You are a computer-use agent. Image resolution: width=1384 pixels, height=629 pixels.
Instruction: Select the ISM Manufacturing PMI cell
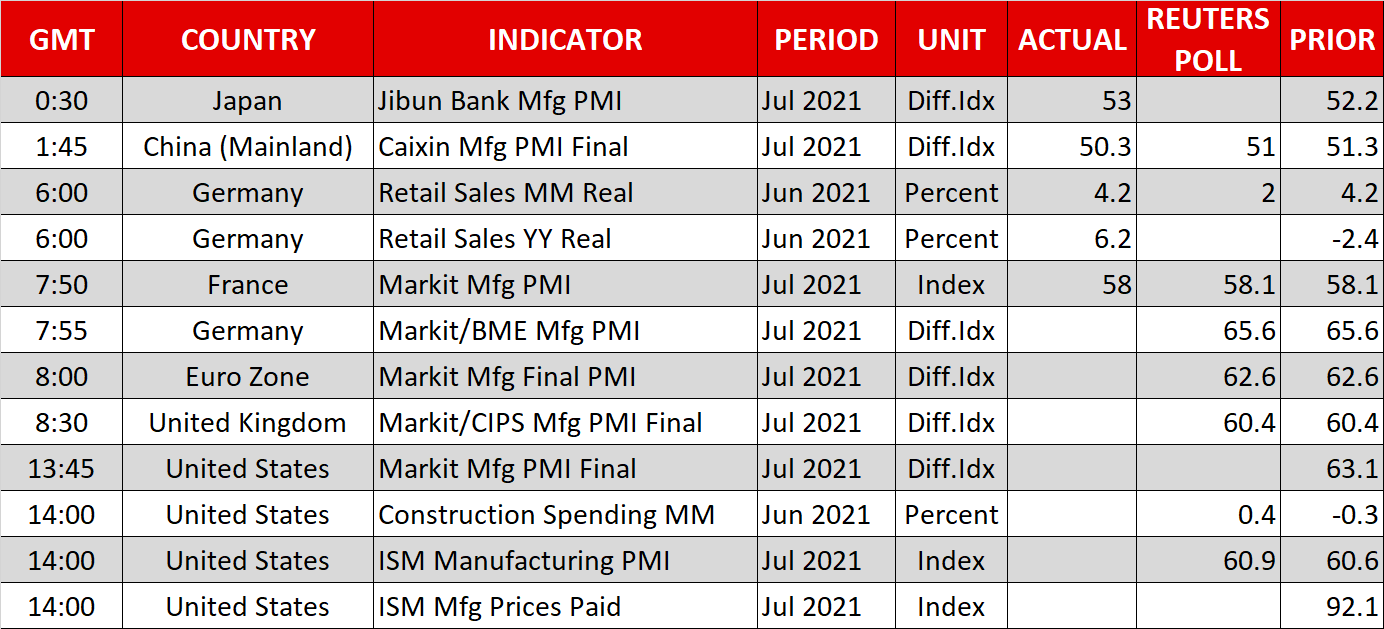click(x=524, y=561)
